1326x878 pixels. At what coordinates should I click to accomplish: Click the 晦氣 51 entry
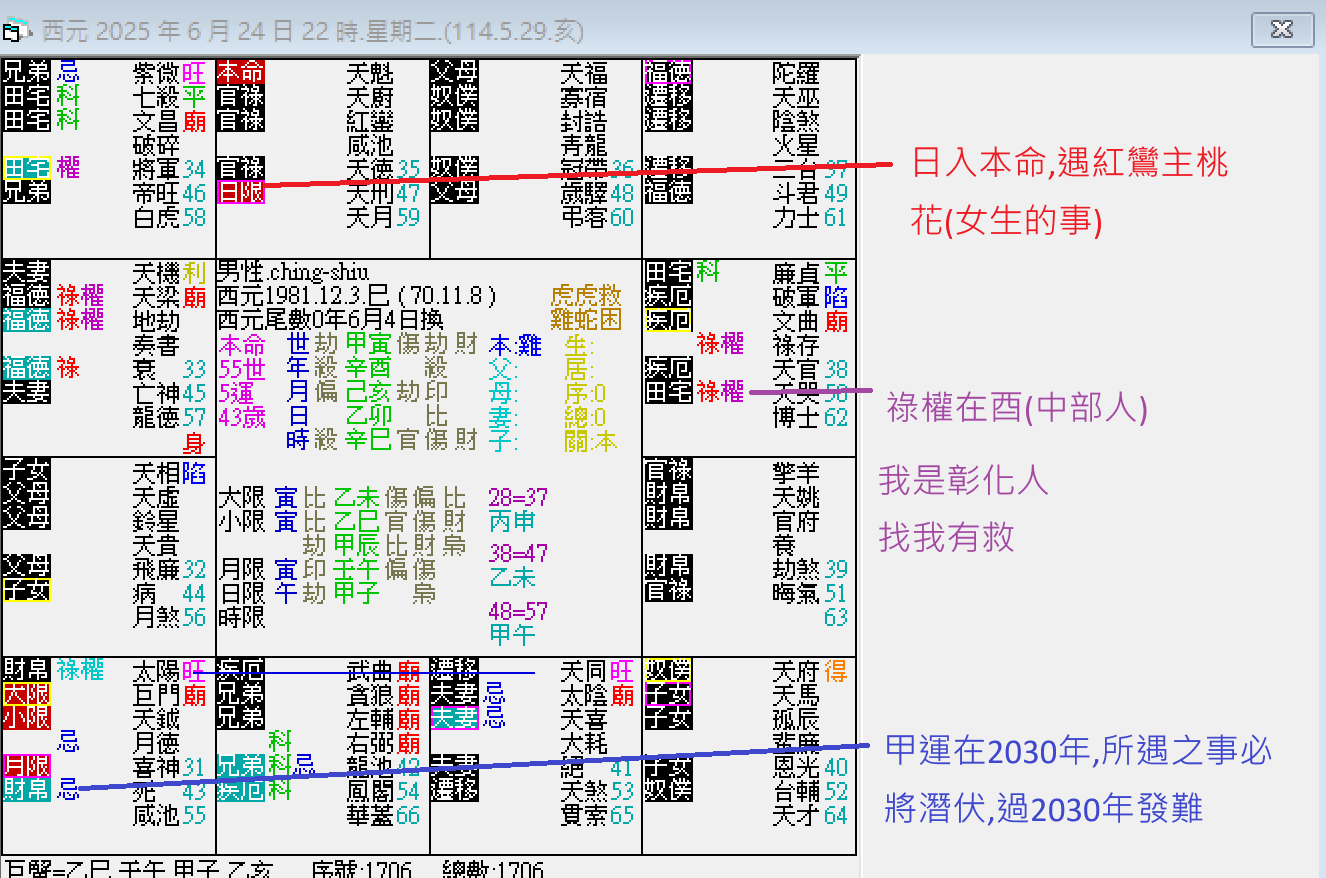pyautogui.click(x=810, y=592)
